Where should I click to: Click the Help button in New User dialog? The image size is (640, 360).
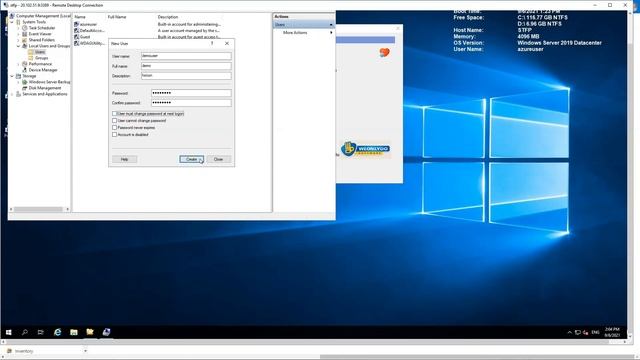(x=124, y=159)
